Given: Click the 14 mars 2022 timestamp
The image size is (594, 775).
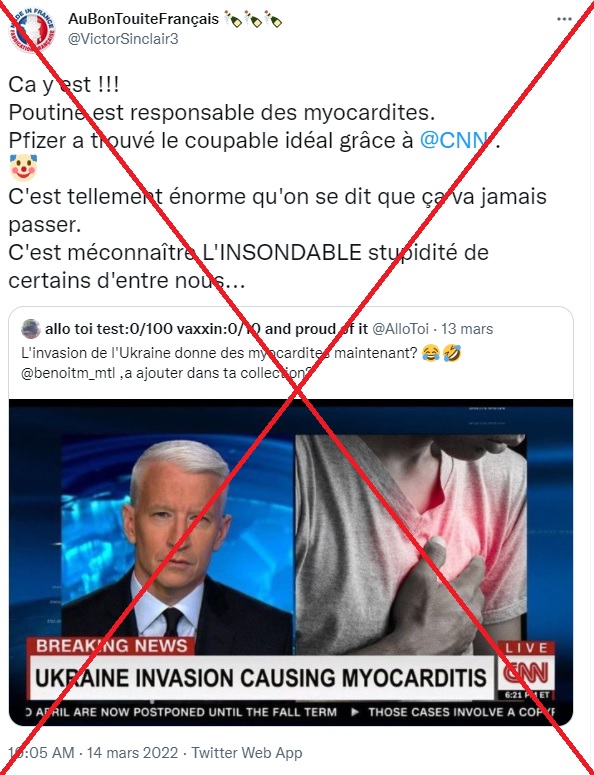Looking at the screenshot, I should (132, 753).
